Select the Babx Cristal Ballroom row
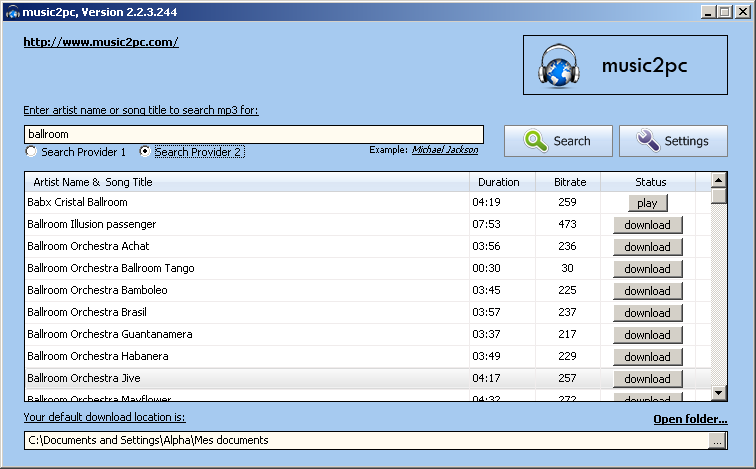Image resolution: width=756 pixels, height=469 pixels. 368,202
